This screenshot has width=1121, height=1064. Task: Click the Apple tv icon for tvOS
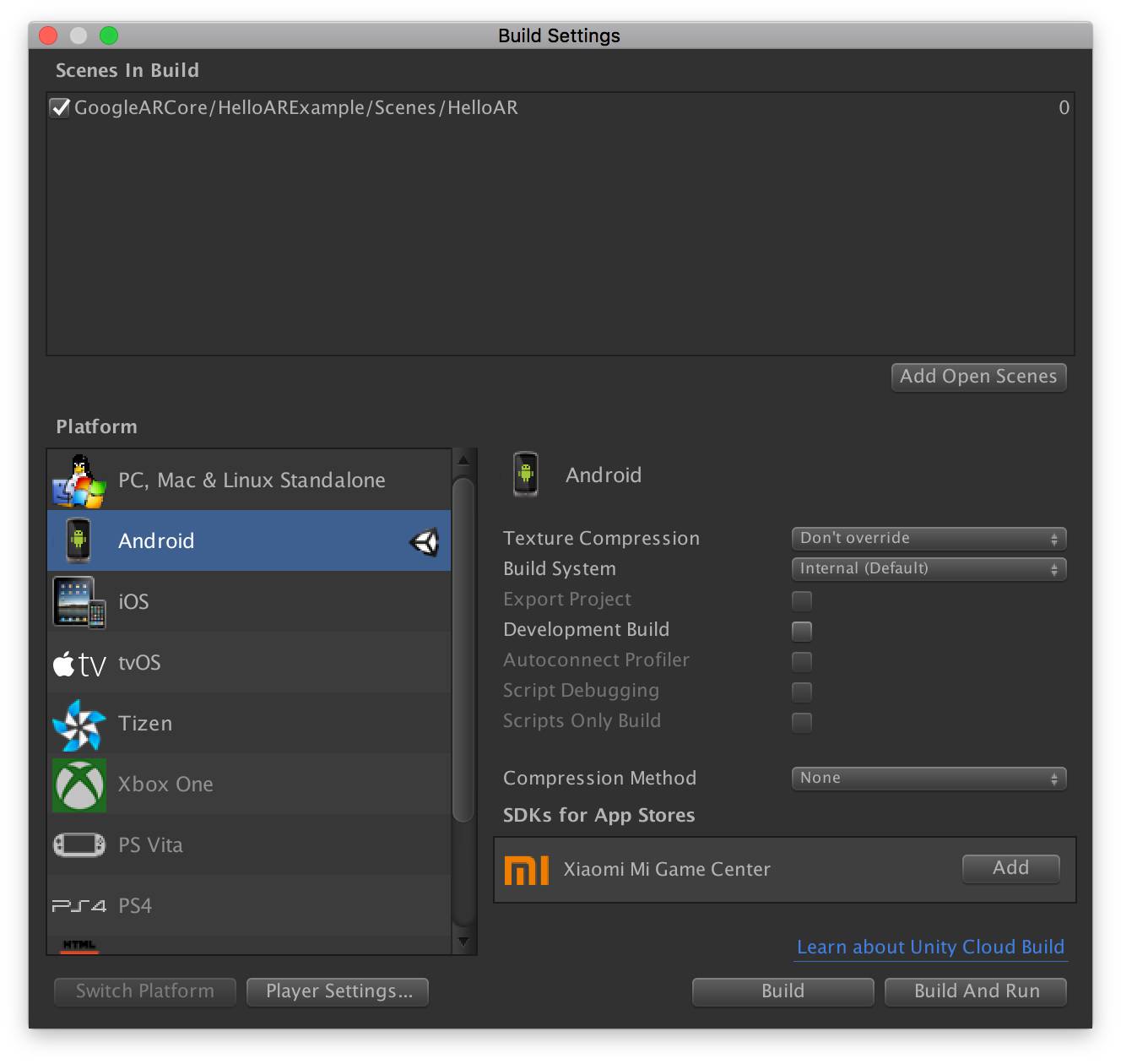(79, 664)
